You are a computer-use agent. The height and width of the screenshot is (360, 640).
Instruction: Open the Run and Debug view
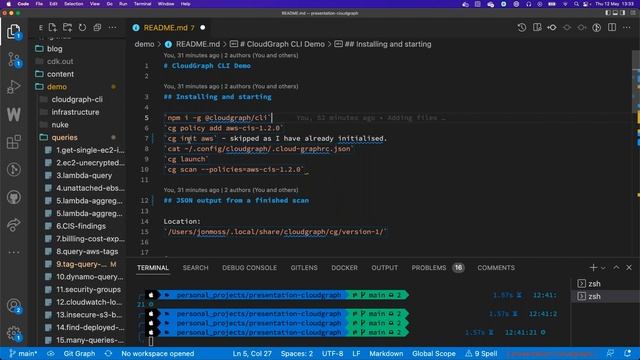13,87
